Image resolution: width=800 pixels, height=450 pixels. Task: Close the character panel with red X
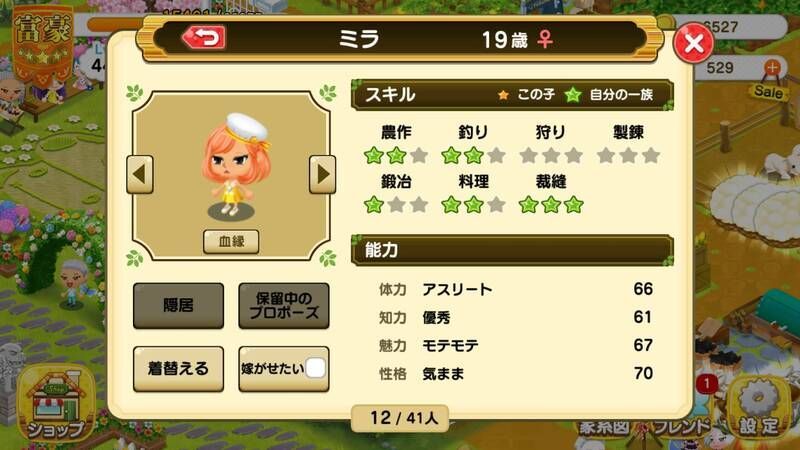tap(694, 43)
